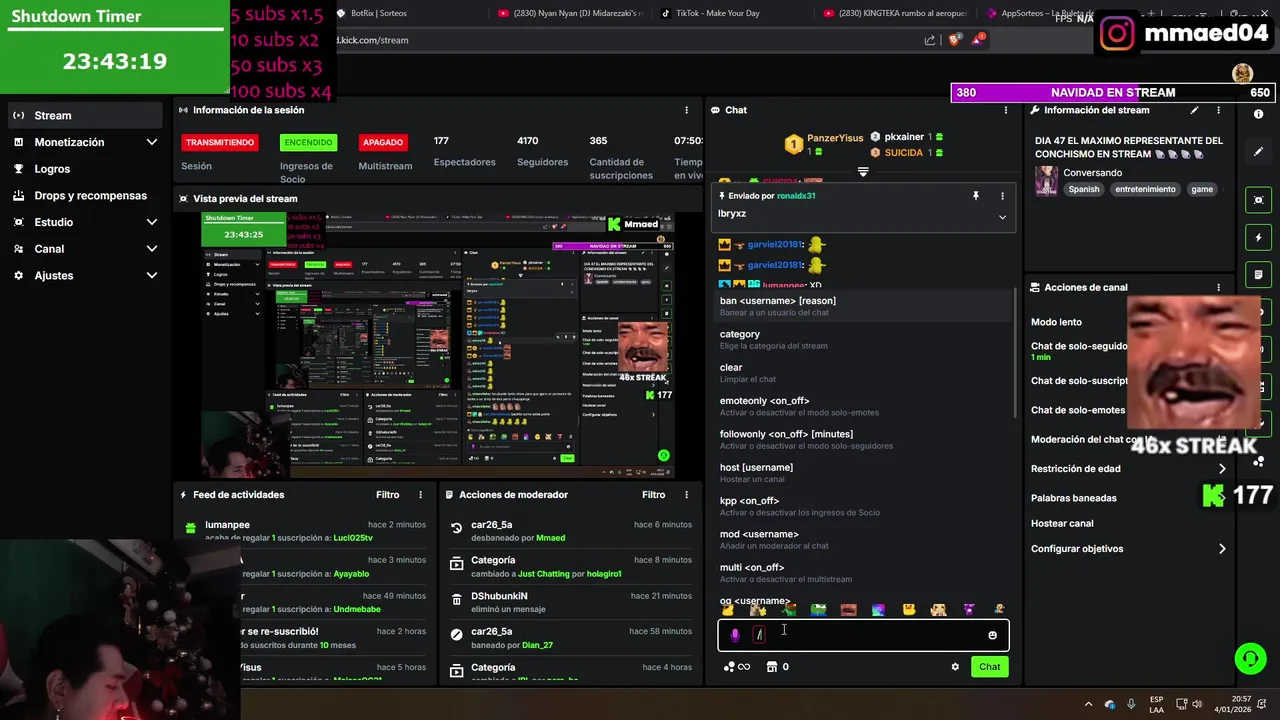1280x720 pixels.
Task: Open the emoji picker in chat input
Action: (x=992, y=635)
